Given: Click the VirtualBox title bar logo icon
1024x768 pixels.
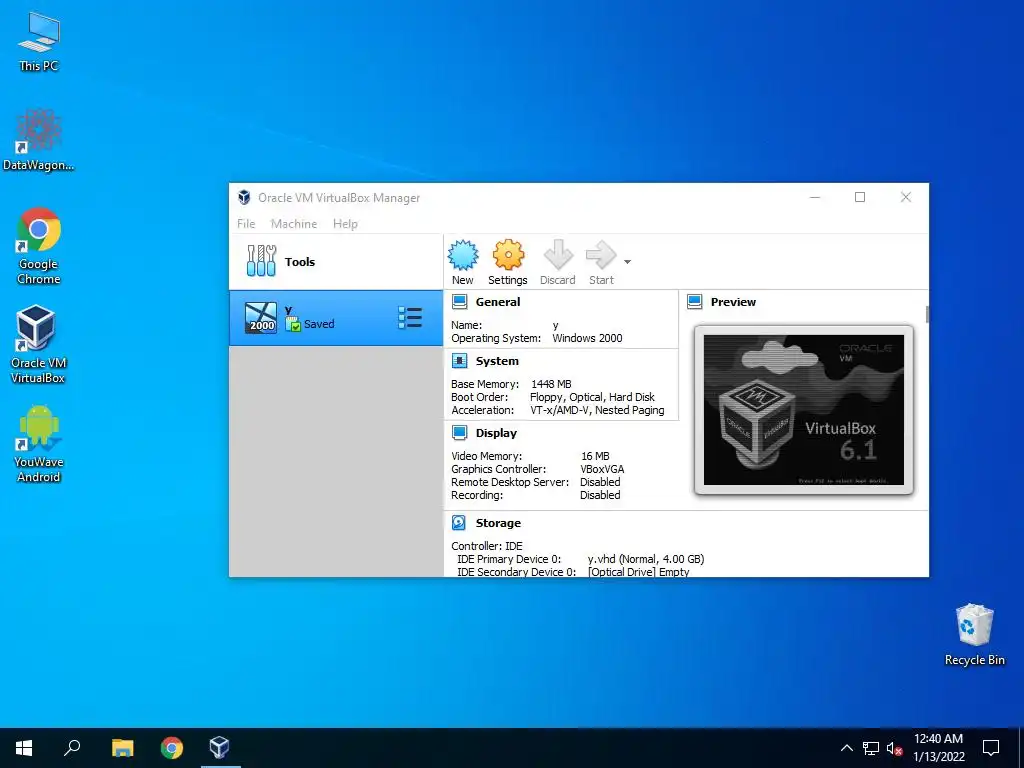Looking at the screenshot, I should click(x=244, y=197).
